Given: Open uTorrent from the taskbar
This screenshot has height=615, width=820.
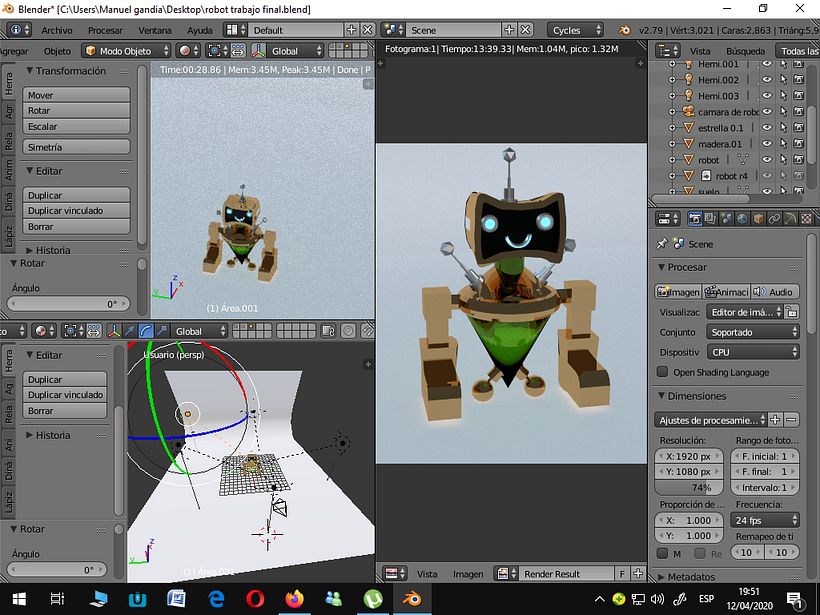Looking at the screenshot, I should click(373, 598).
